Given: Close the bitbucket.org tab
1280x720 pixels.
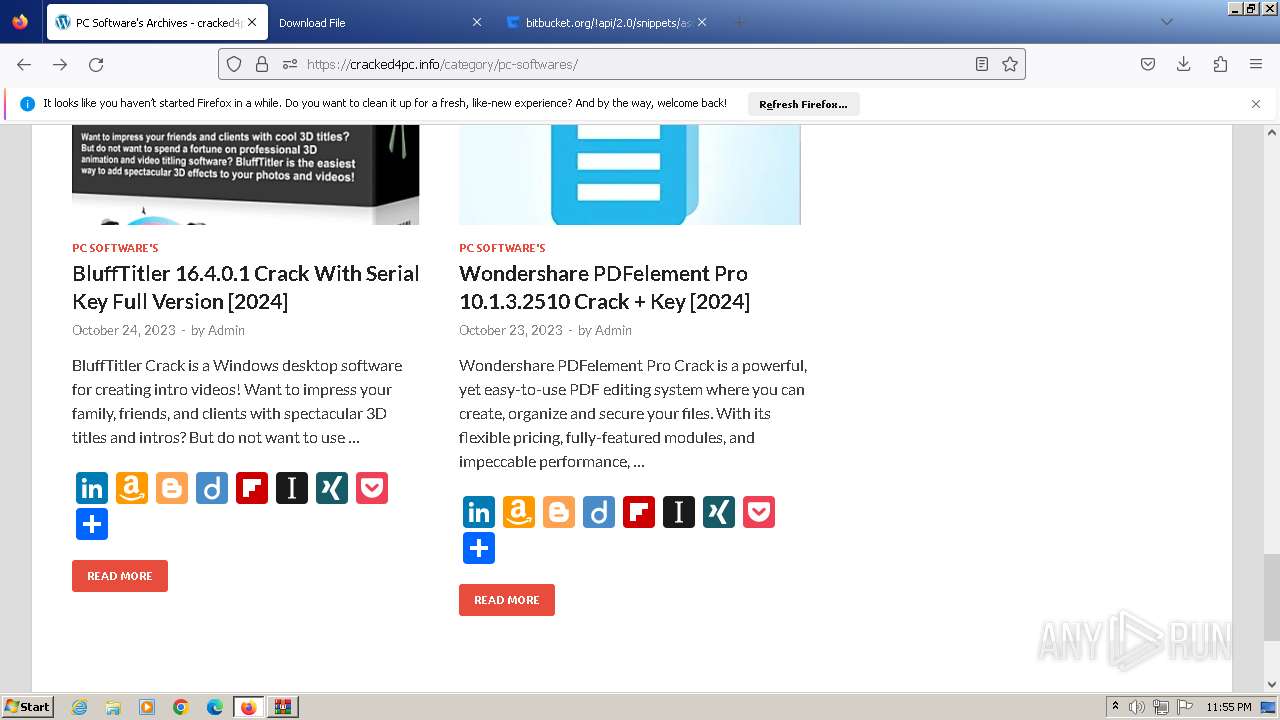Looking at the screenshot, I should tap(702, 22).
